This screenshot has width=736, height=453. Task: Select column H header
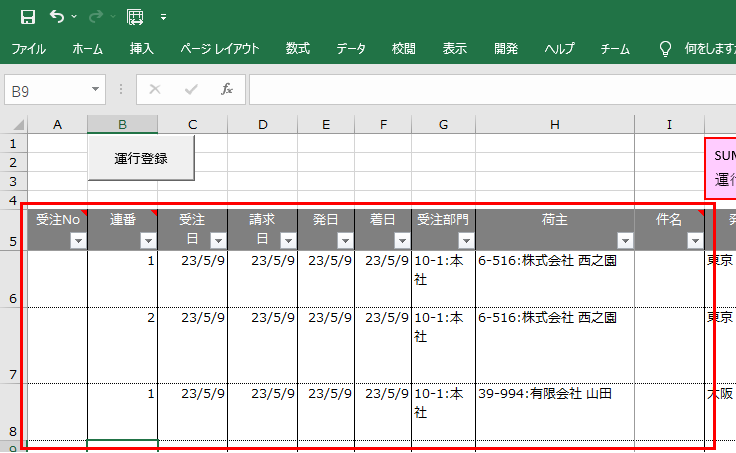554,124
